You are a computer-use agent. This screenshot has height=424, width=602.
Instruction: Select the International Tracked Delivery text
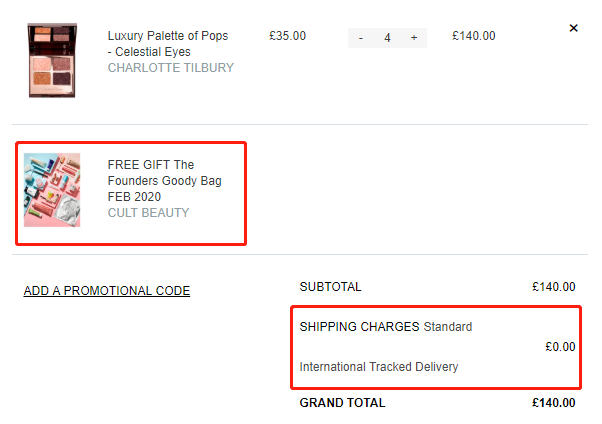379,367
